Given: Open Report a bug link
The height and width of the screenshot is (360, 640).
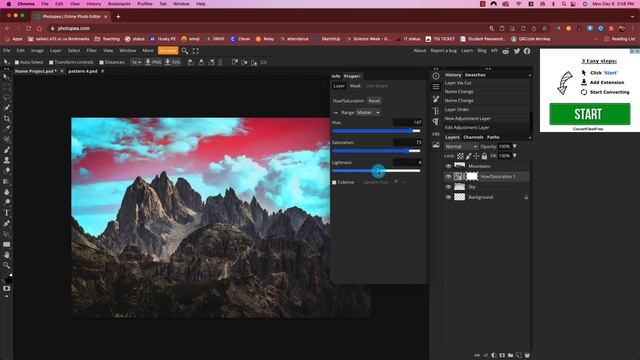Looking at the screenshot, I should [443, 51].
